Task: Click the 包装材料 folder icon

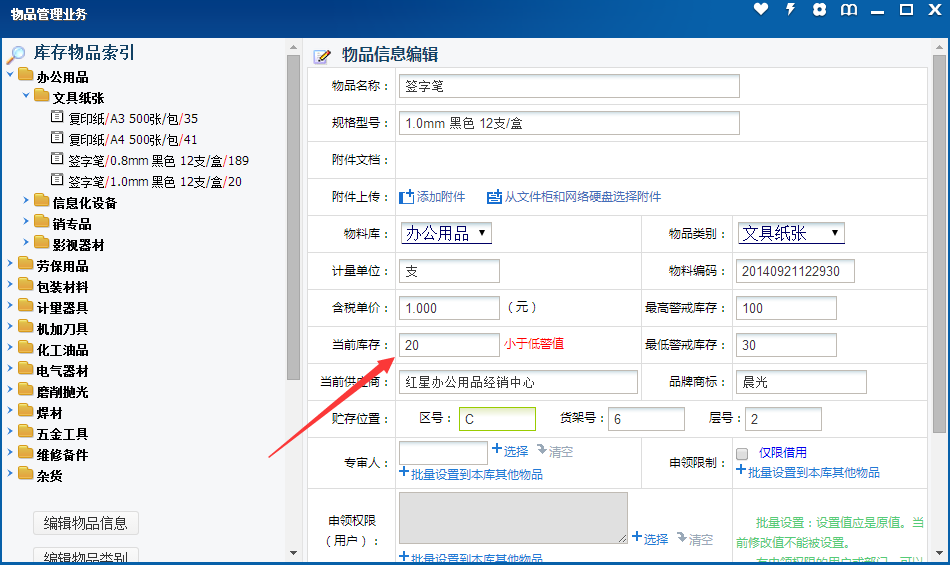Action: tap(25, 285)
